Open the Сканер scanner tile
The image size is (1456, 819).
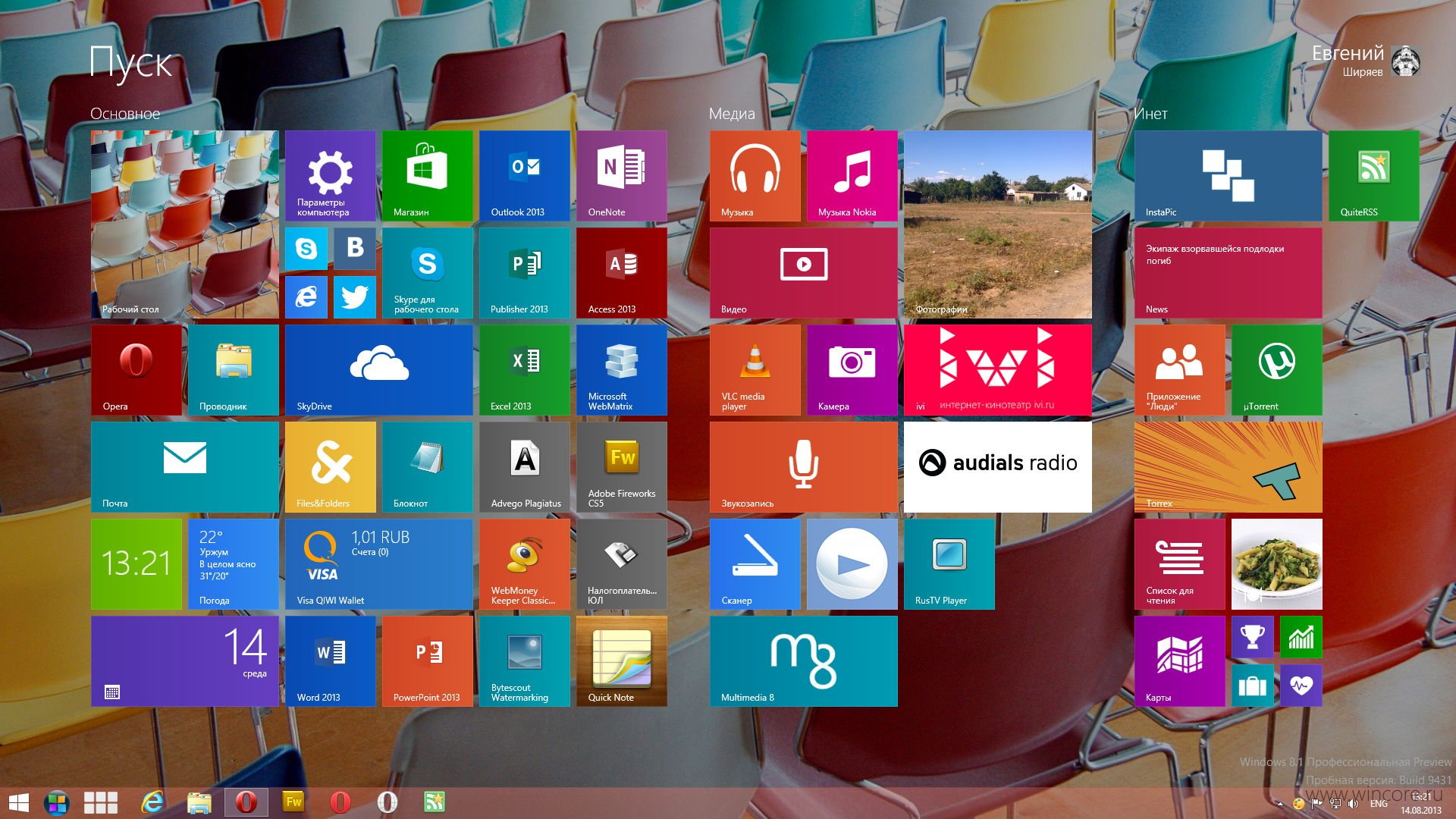click(x=755, y=564)
